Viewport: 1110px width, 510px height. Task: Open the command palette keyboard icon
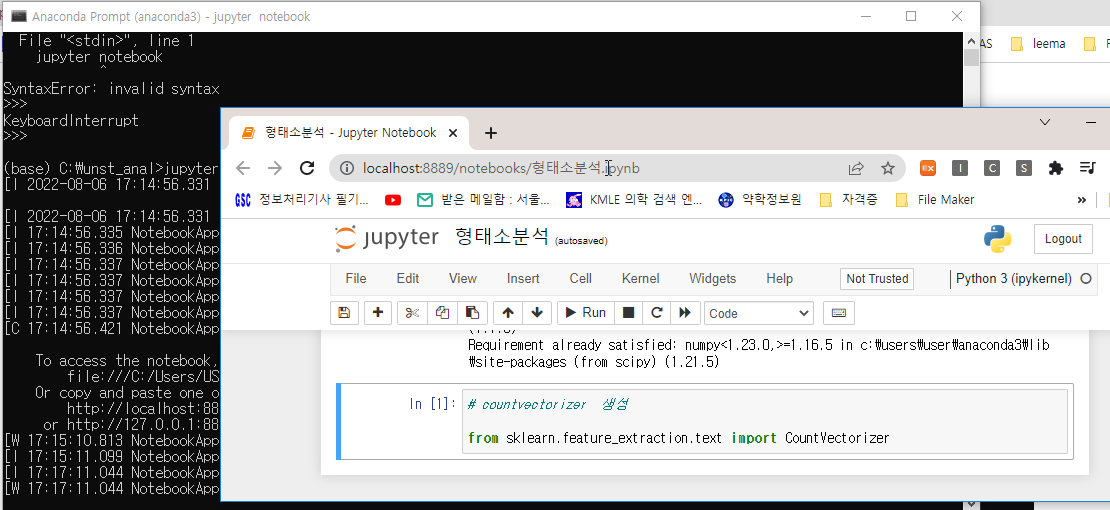(839, 312)
